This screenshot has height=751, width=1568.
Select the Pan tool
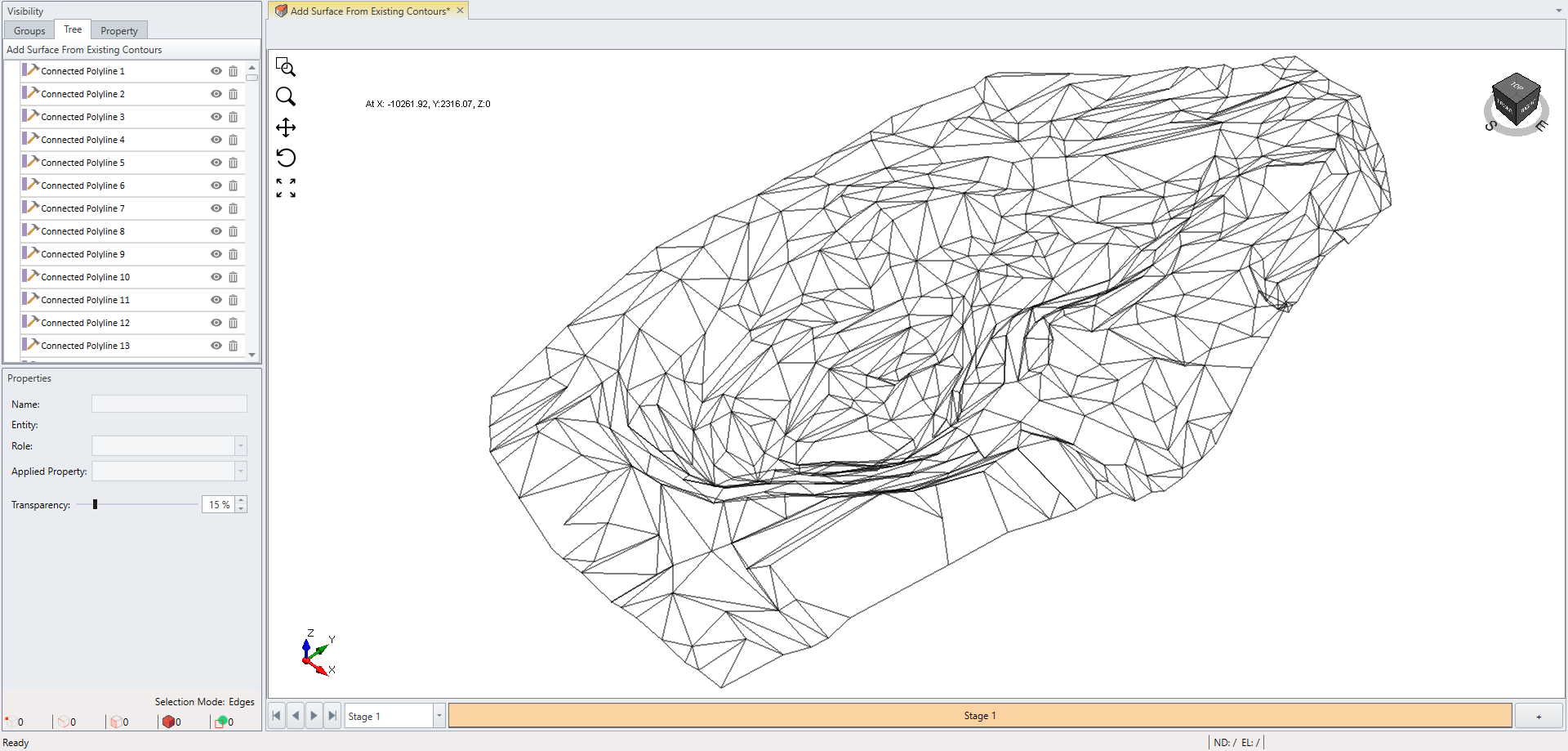[x=286, y=127]
